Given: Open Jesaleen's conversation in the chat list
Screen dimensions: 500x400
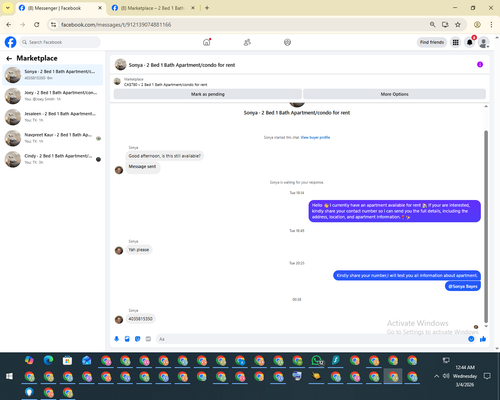Looking at the screenshot, I should click(53, 117).
